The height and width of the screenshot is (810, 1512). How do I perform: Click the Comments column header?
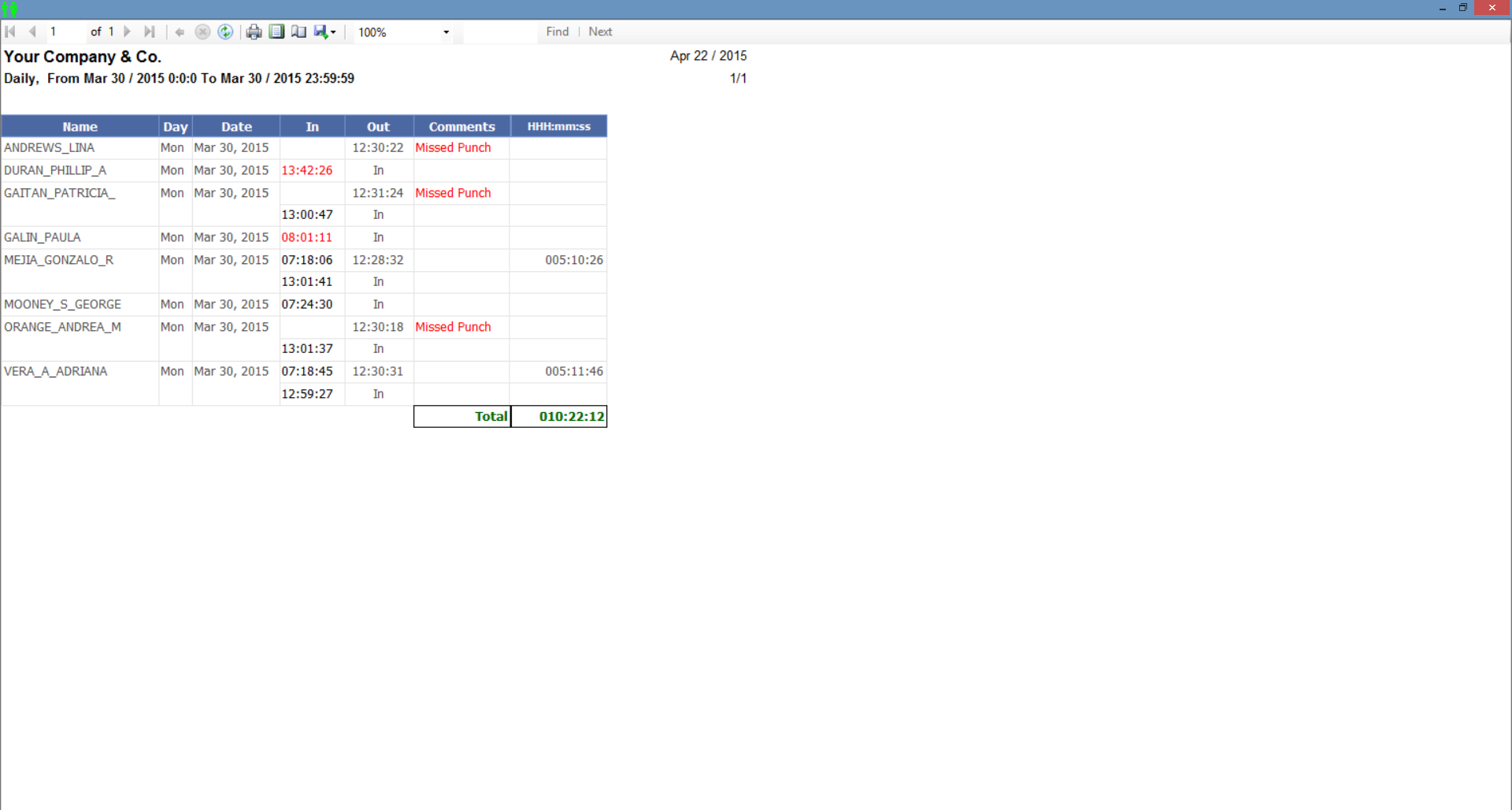pyautogui.click(x=461, y=126)
